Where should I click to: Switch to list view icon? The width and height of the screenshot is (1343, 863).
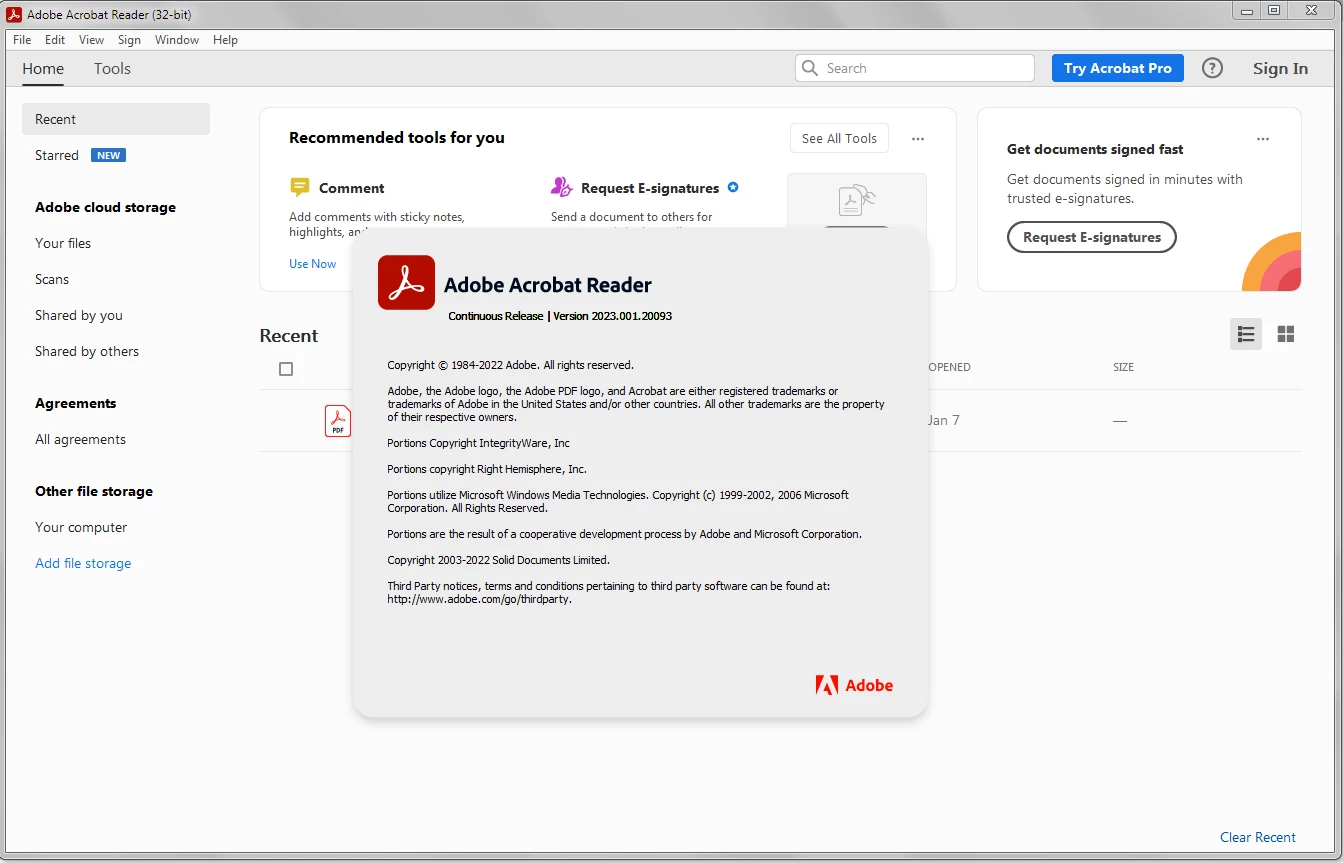tap(1246, 334)
